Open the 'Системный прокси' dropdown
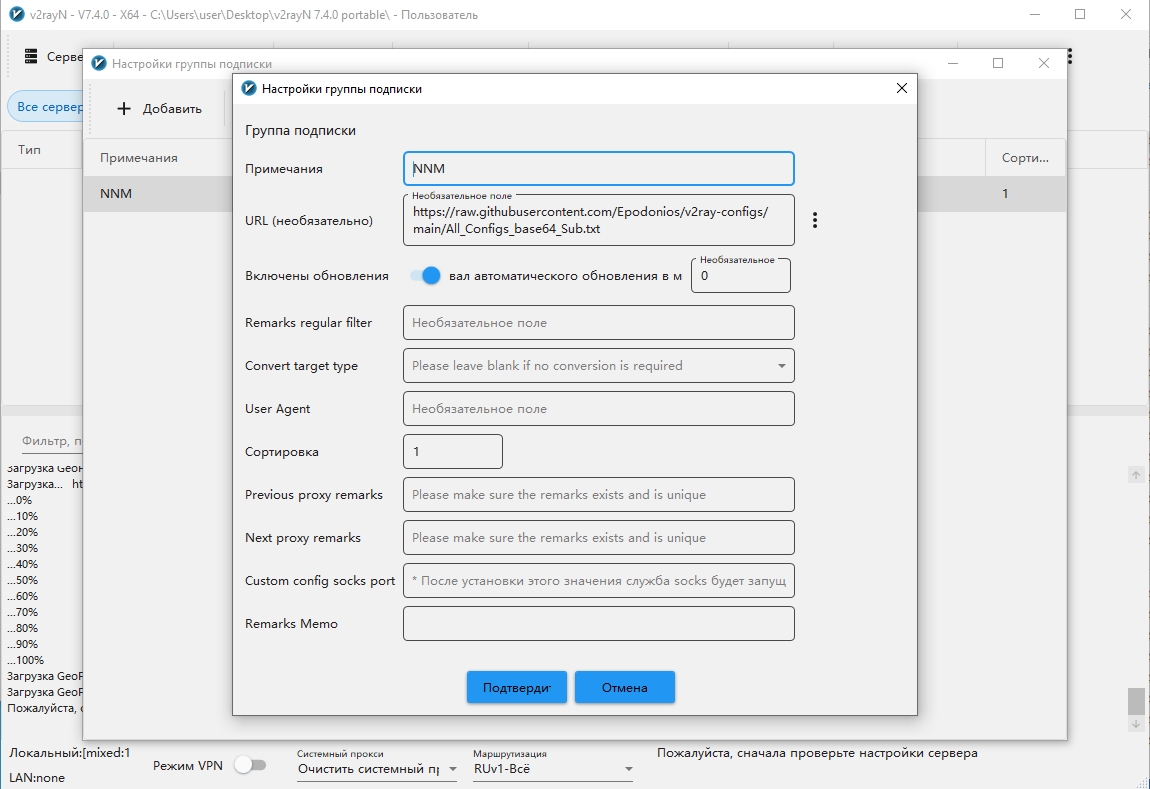Viewport: 1150px width, 789px height. click(377, 769)
